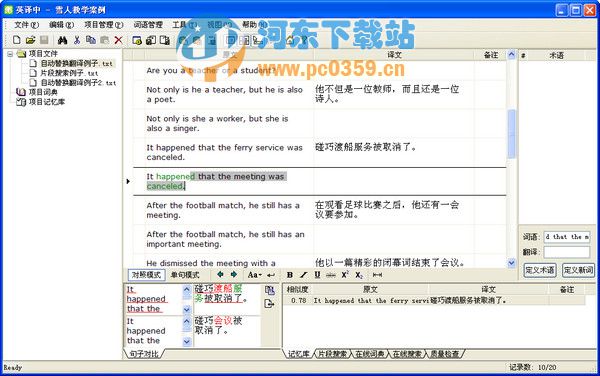Toggle Bold formatting
600x376 pixels.
290,275
